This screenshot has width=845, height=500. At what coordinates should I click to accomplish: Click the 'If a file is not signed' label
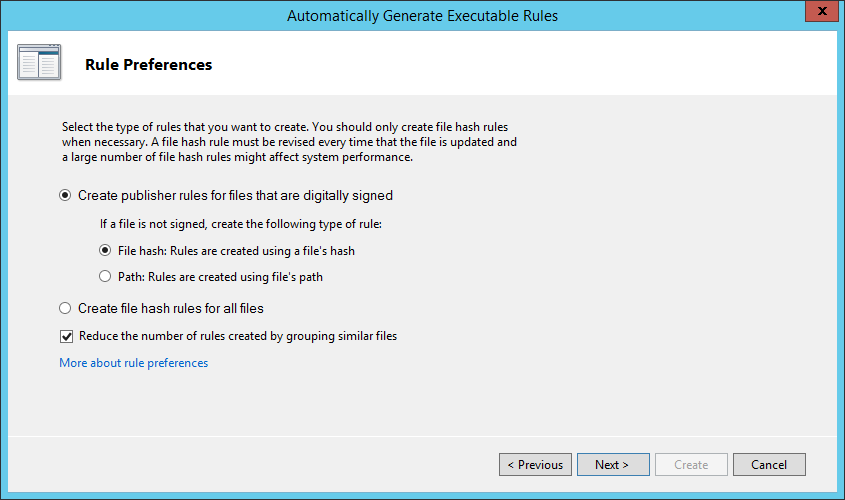(x=241, y=224)
